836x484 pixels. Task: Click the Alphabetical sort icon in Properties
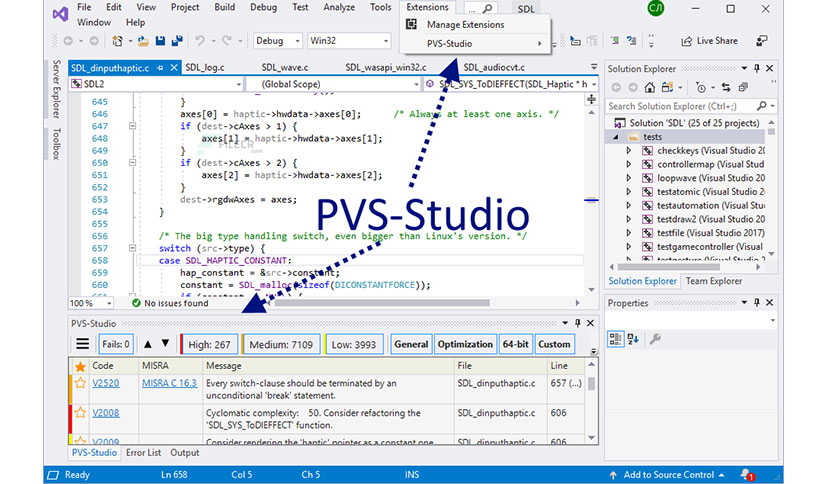[633, 339]
